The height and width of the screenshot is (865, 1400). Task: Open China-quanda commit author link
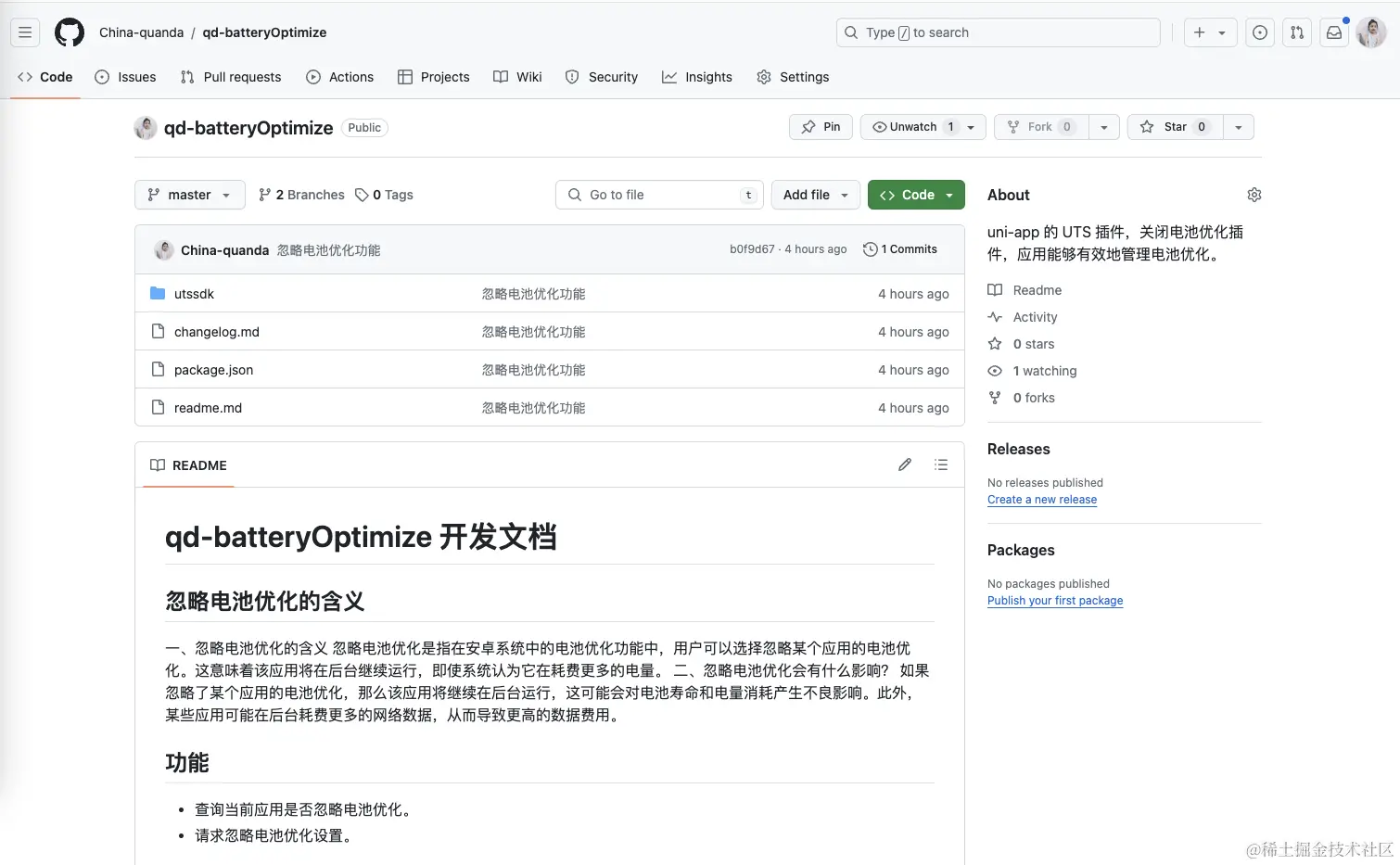click(x=224, y=250)
